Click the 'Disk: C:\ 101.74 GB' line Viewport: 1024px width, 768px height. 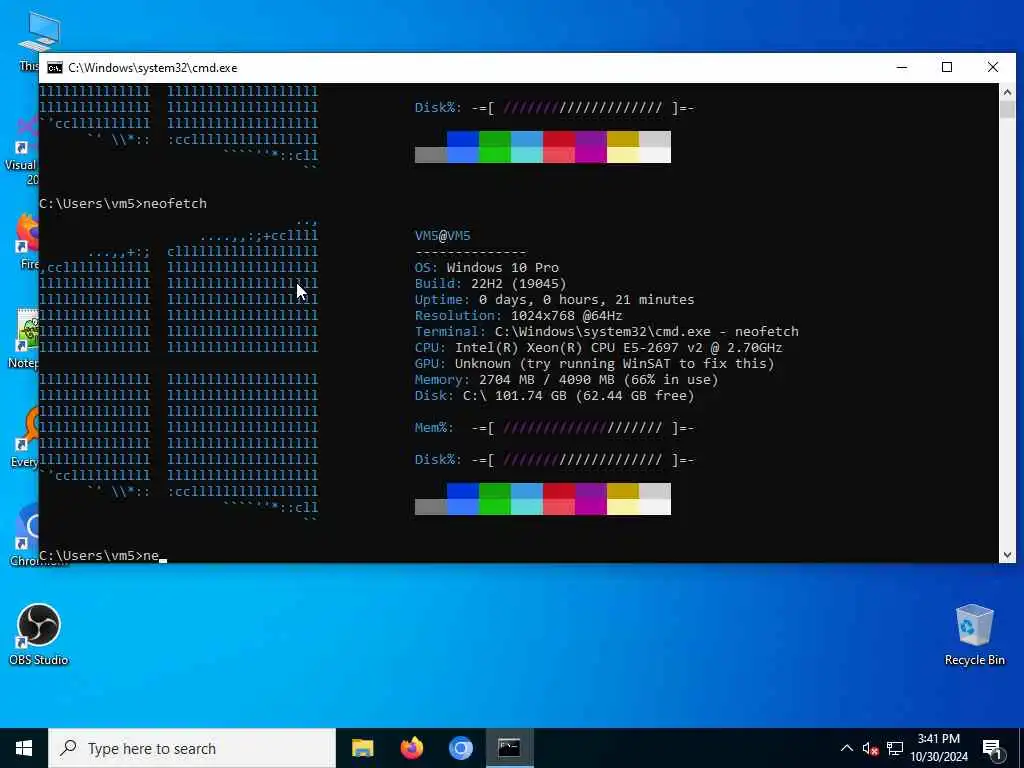554,396
